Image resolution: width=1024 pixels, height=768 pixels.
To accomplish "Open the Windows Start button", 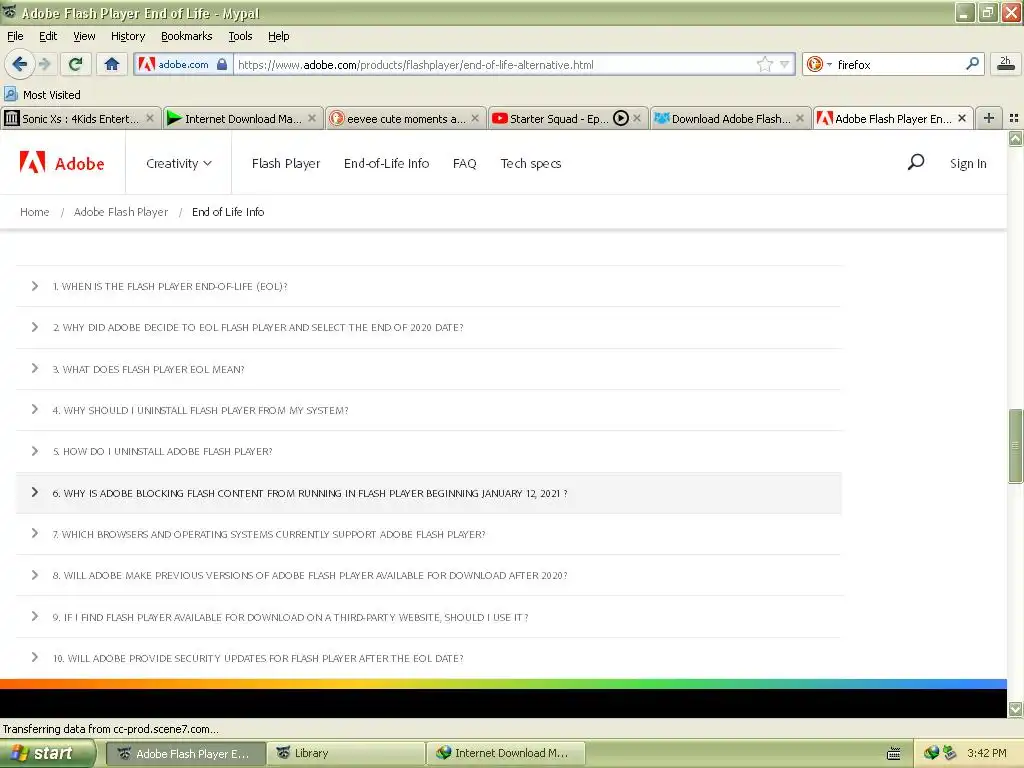I will 47,753.
